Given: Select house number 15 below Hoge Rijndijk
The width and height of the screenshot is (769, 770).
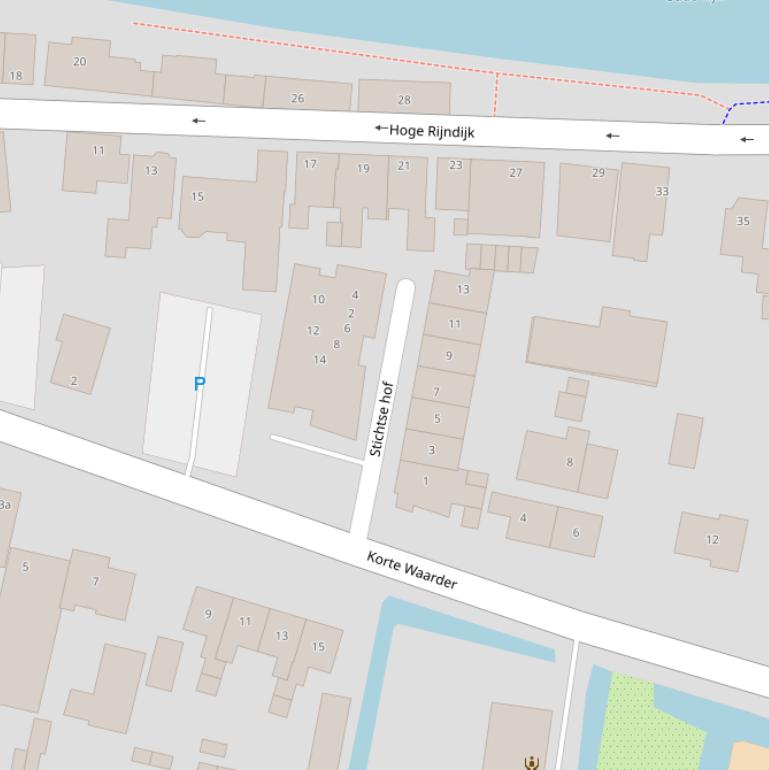Looking at the screenshot, I should tap(197, 197).
